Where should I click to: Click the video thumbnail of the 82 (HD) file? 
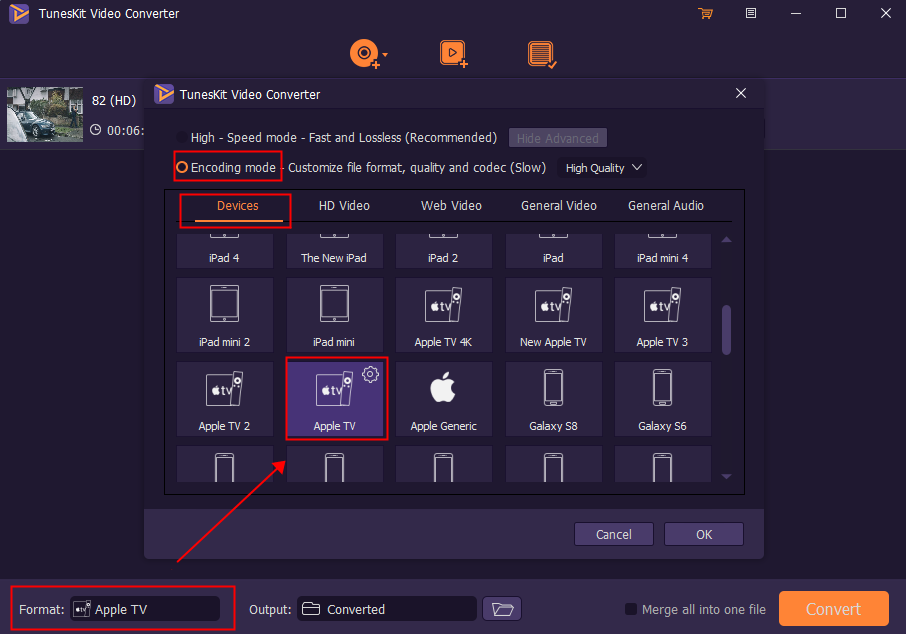pos(45,114)
